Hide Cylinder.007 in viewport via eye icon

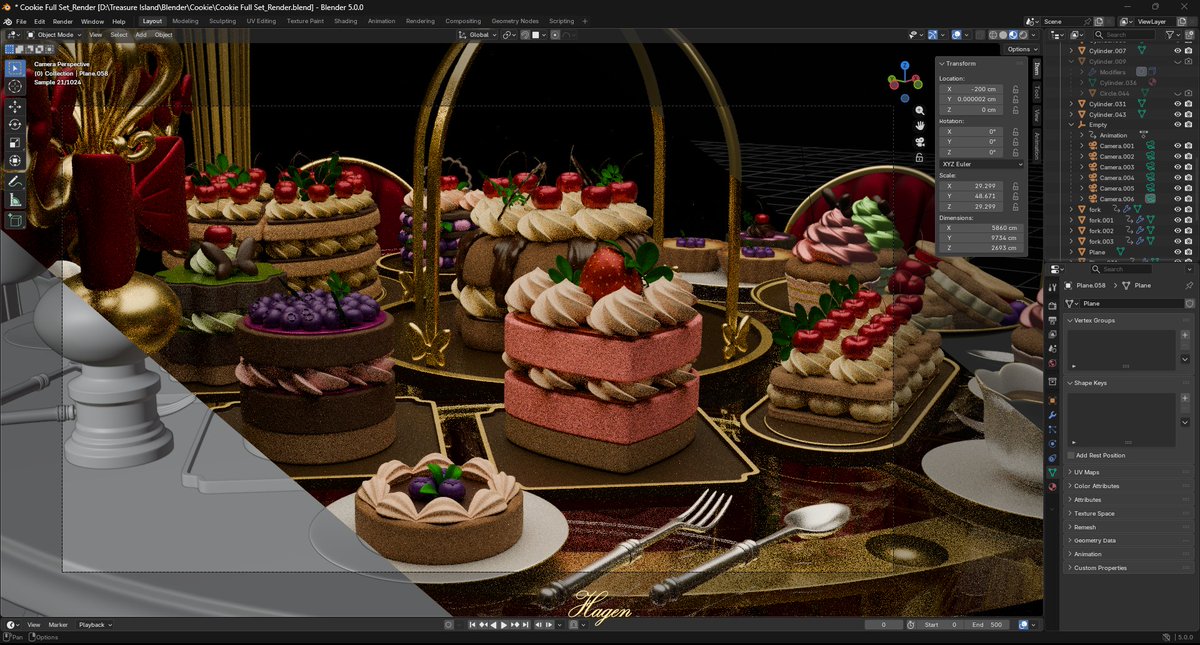click(1176, 50)
